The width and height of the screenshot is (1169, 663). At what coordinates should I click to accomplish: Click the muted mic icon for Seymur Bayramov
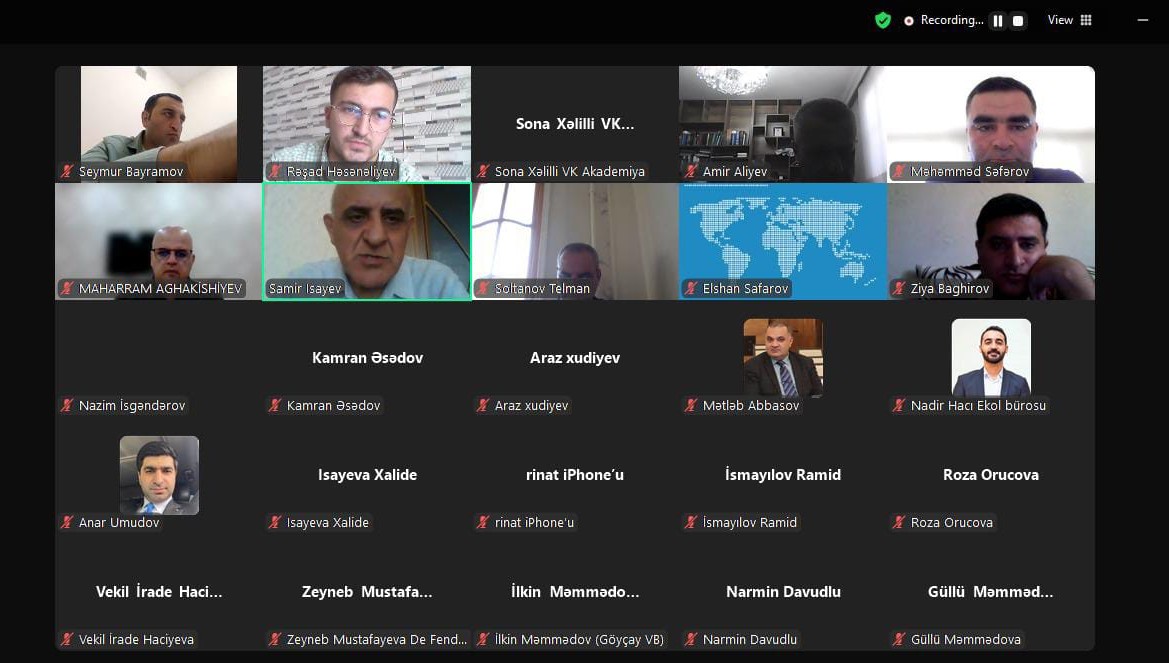[x=67, y=172]
